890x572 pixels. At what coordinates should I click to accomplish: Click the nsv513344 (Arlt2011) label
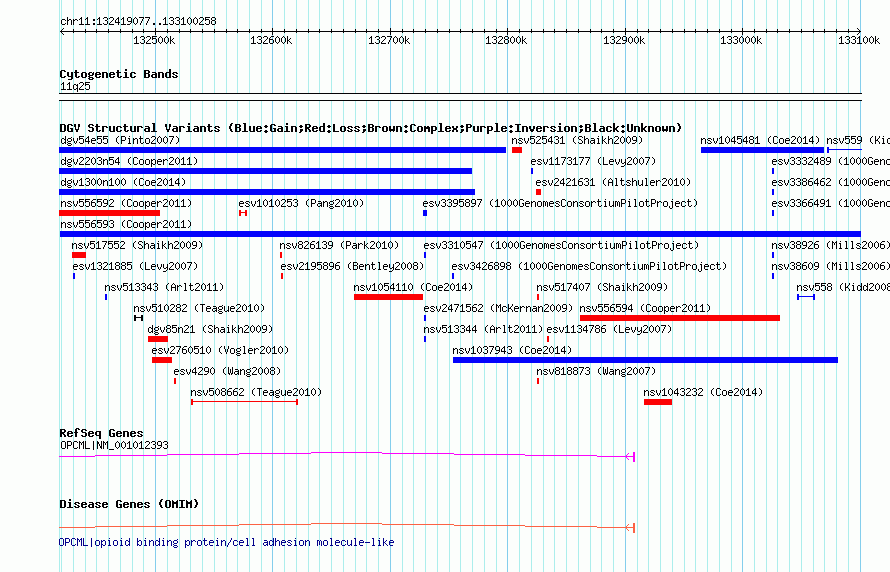[x=484, y=329]
